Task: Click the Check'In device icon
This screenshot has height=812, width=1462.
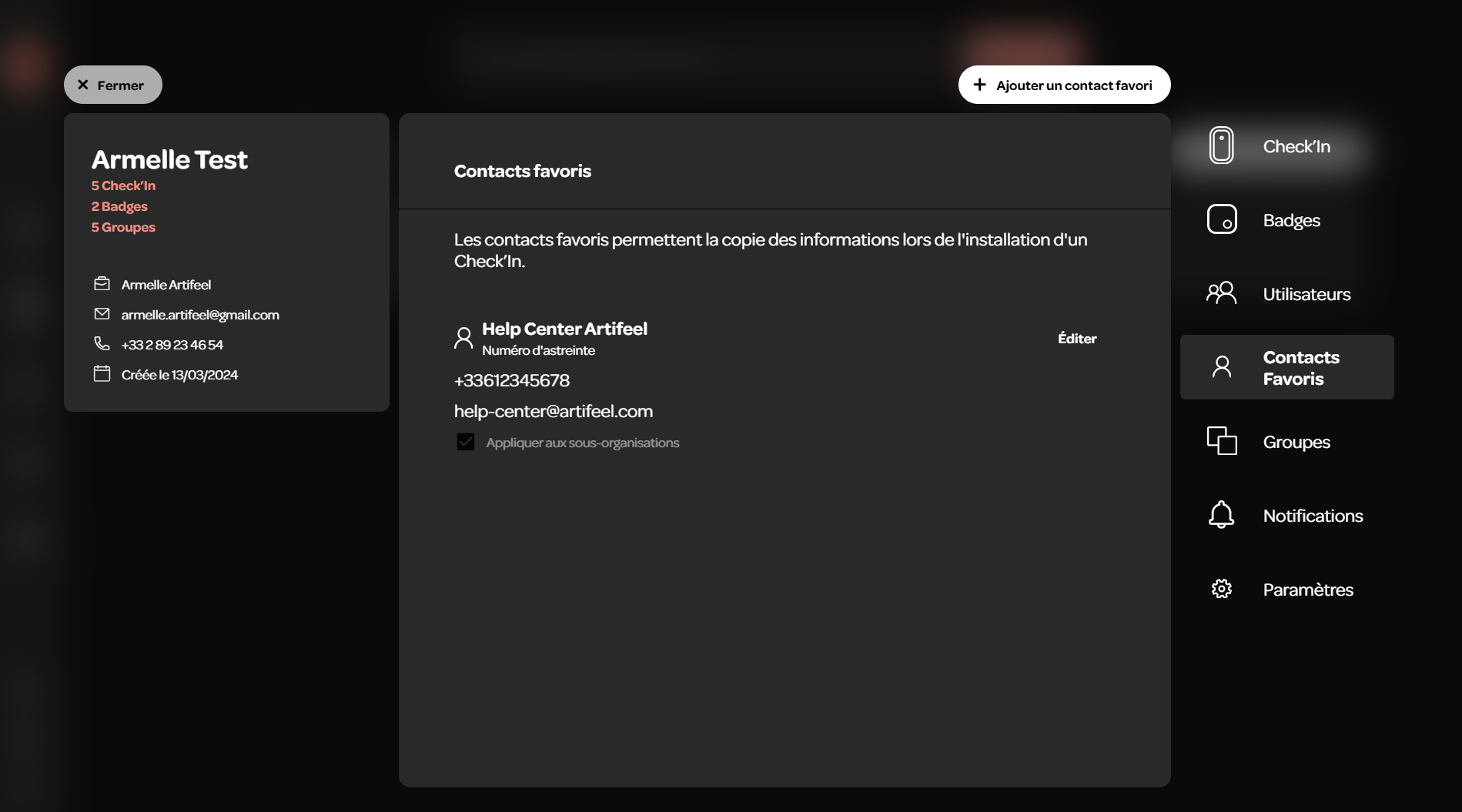Action: tap(1221, 145)
